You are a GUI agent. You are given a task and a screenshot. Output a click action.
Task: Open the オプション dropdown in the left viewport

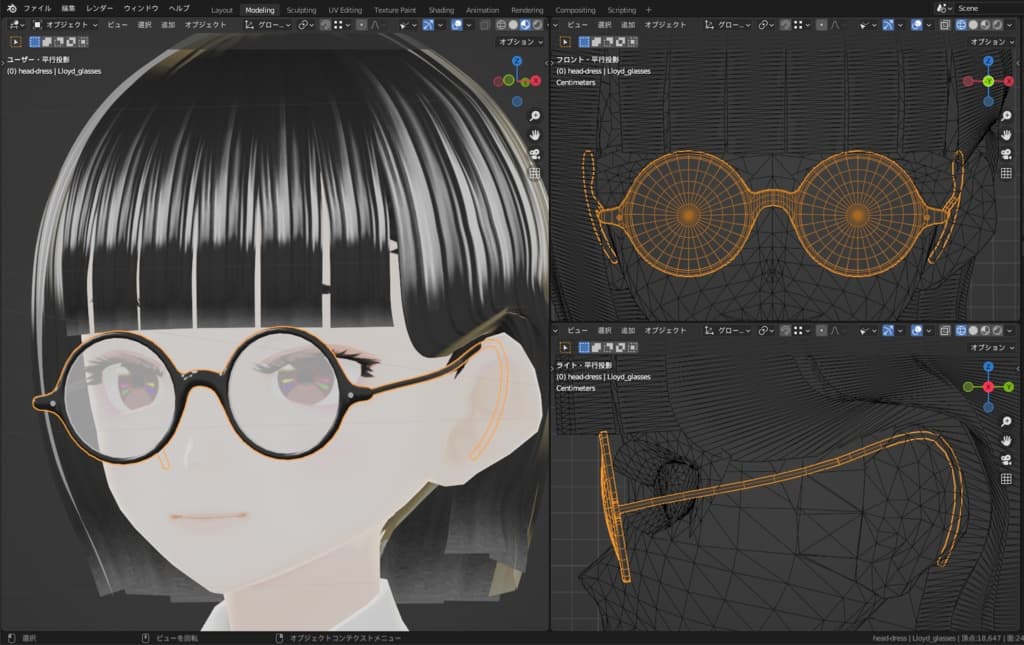coord(520,42)
